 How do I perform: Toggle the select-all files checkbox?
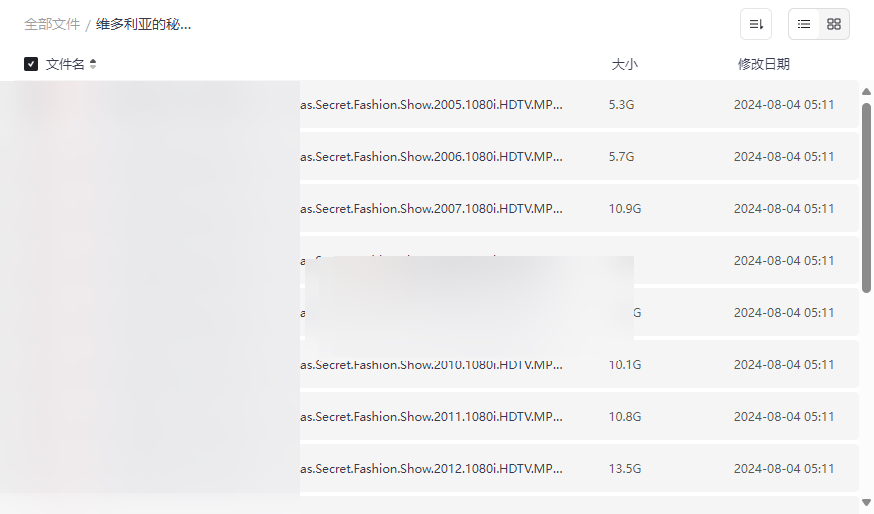pyautogui.click(x=31, y=64)
